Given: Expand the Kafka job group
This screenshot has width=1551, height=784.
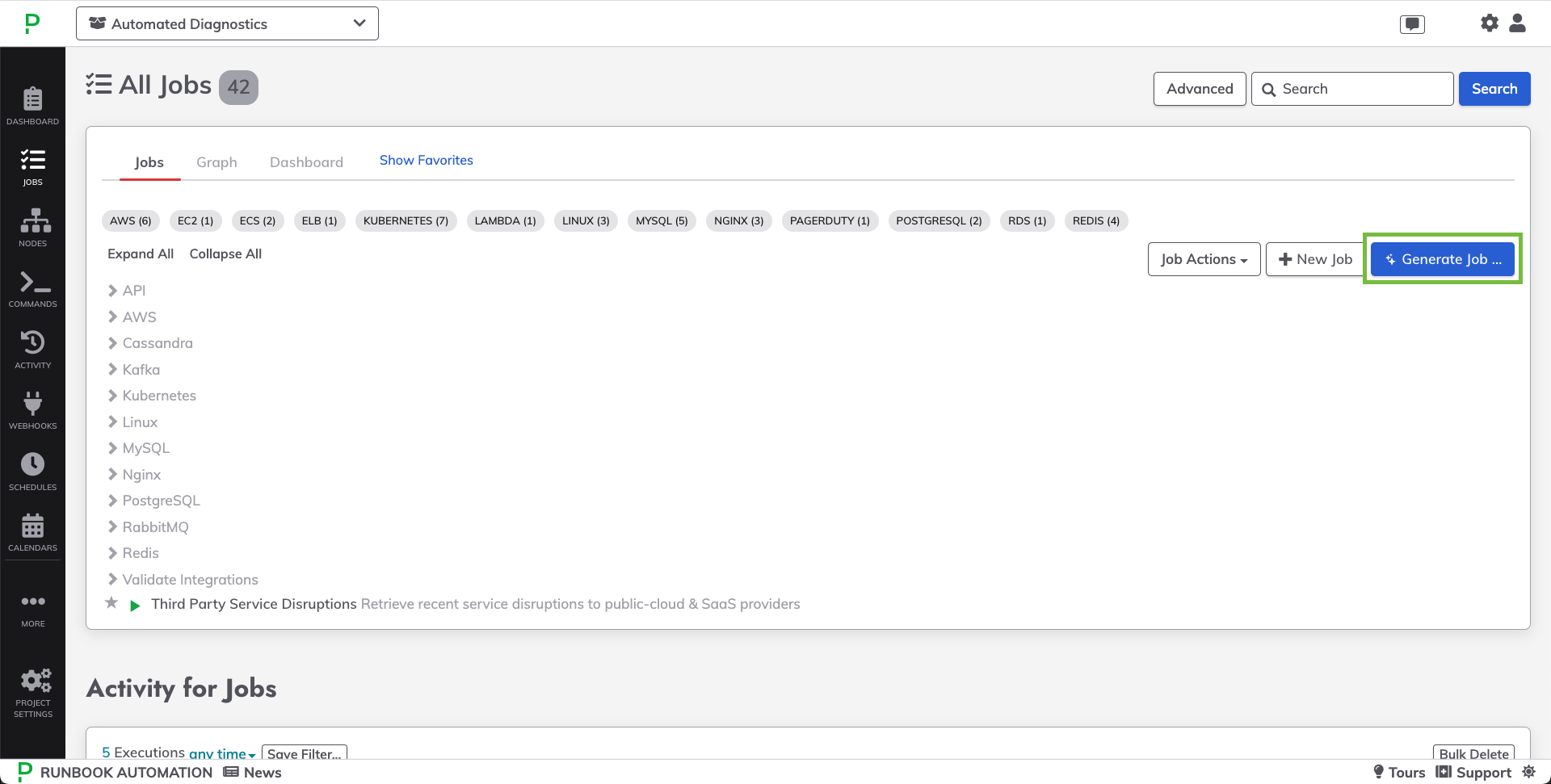Looking at the screenshot, I should (141, 370).
